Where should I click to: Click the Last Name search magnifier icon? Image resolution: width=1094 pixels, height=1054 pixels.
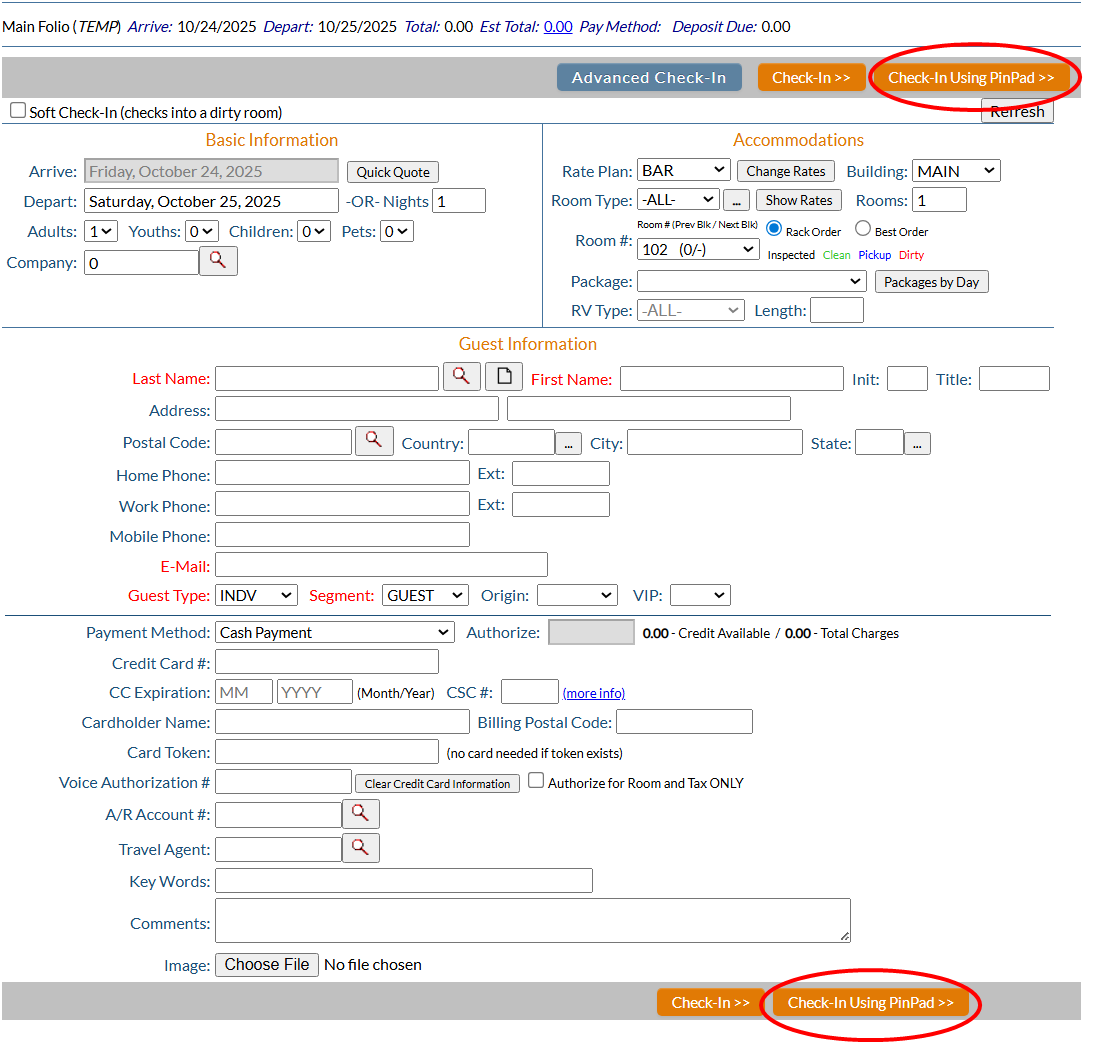pyautogui.click(x=461, y=377)
